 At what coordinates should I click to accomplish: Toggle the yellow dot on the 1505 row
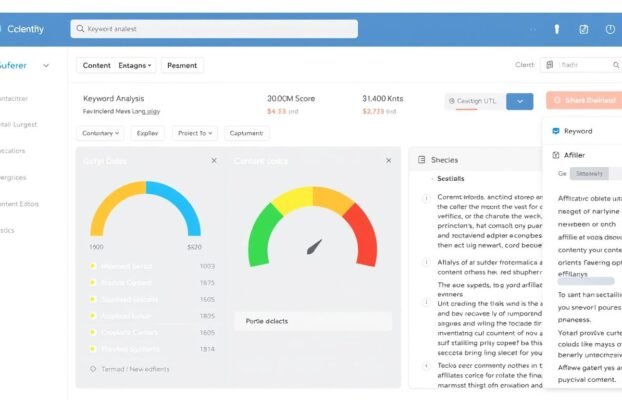click(x=93, y=299)
